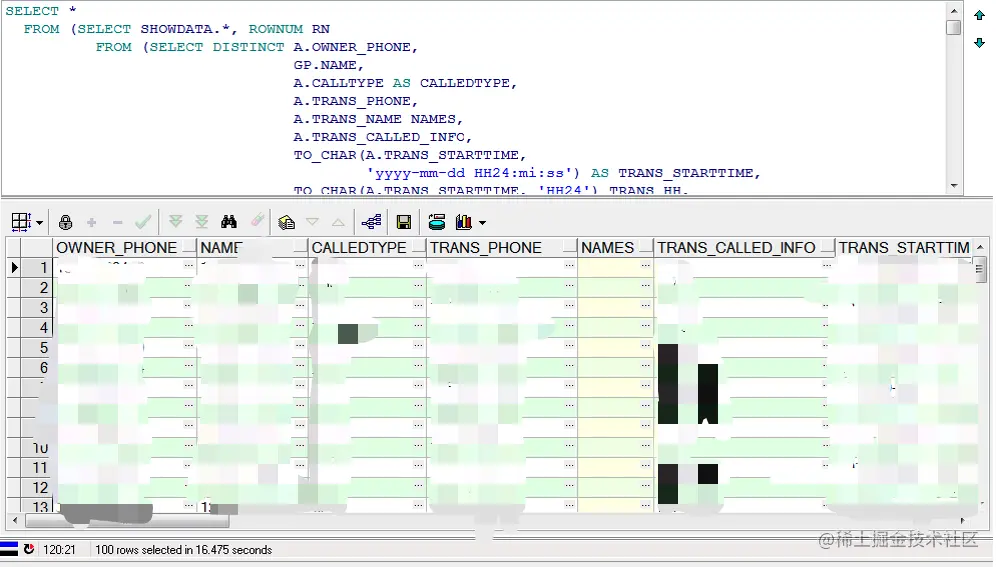Viewport: 996px width, 567px height.
Task: Post changes with the checkmark icon
Action: point(144,222)
